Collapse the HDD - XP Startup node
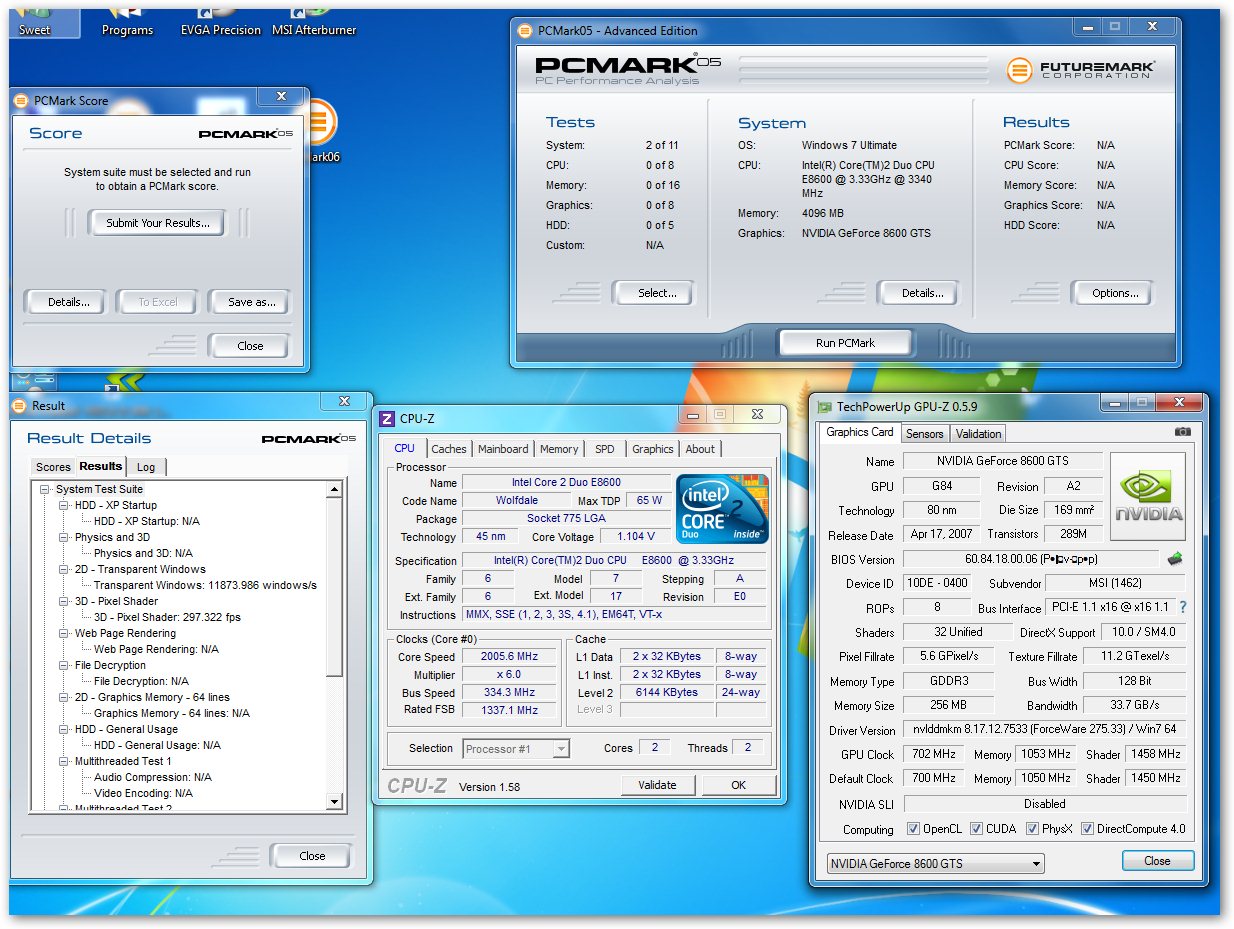1234x929 pixels. tap(64, 505)
